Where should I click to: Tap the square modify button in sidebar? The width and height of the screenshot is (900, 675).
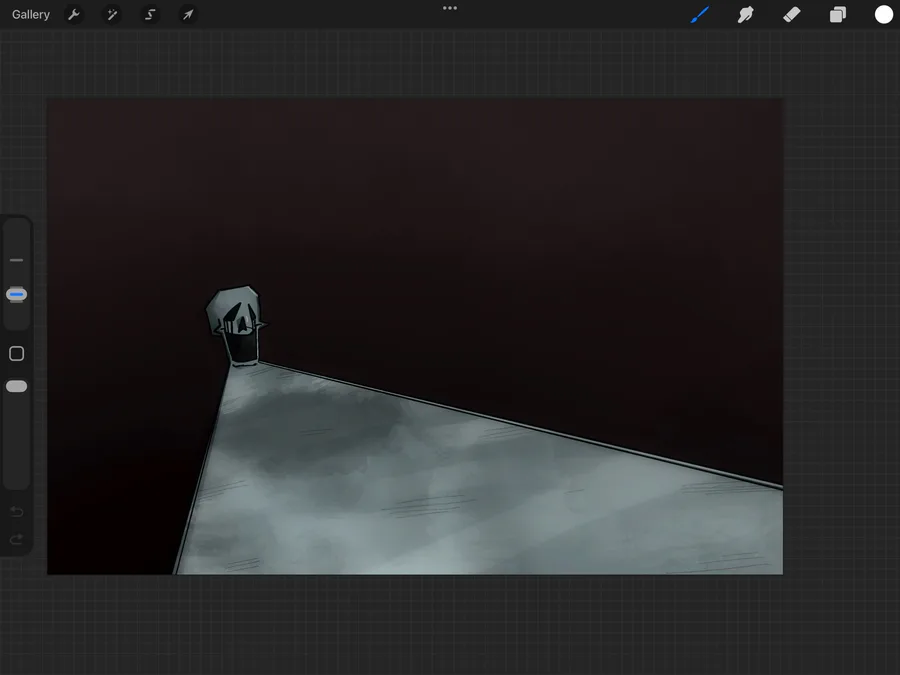click(17, 354)
